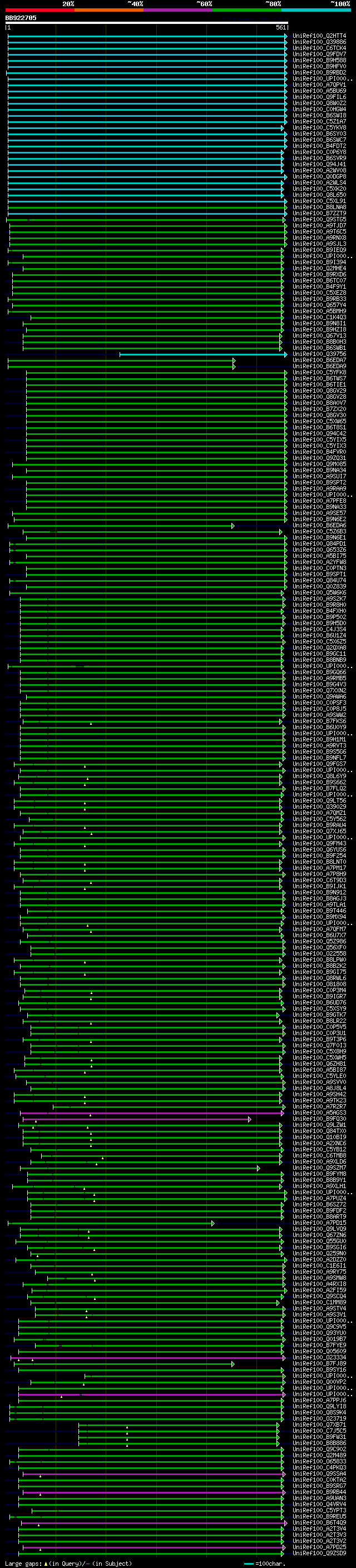Screen dimensions: 356x1568
Task: Select hit label UniRef100_Q2HTT4
Action: pos(319,36)
